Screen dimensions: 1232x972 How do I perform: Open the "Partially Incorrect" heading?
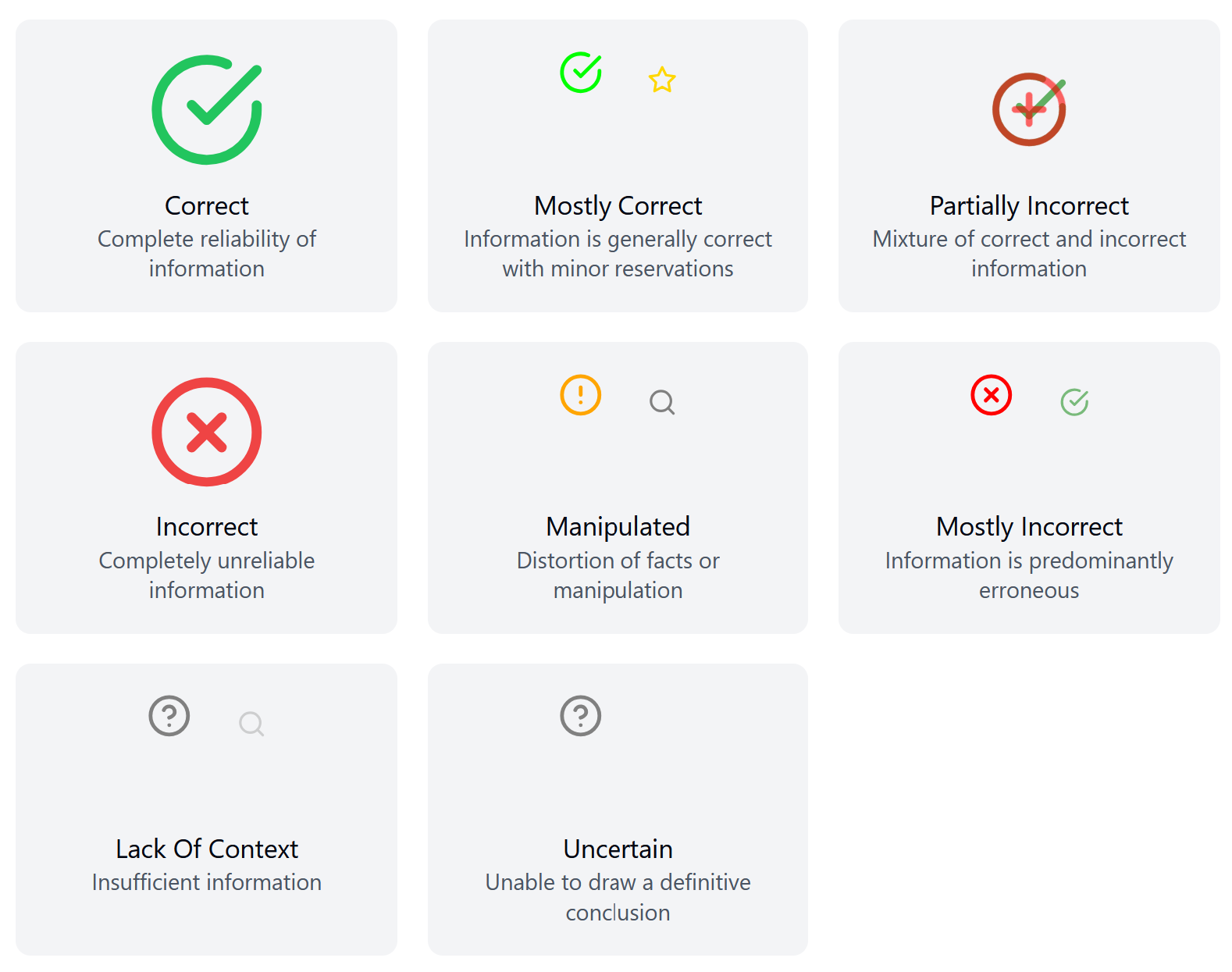(1029, 206)
